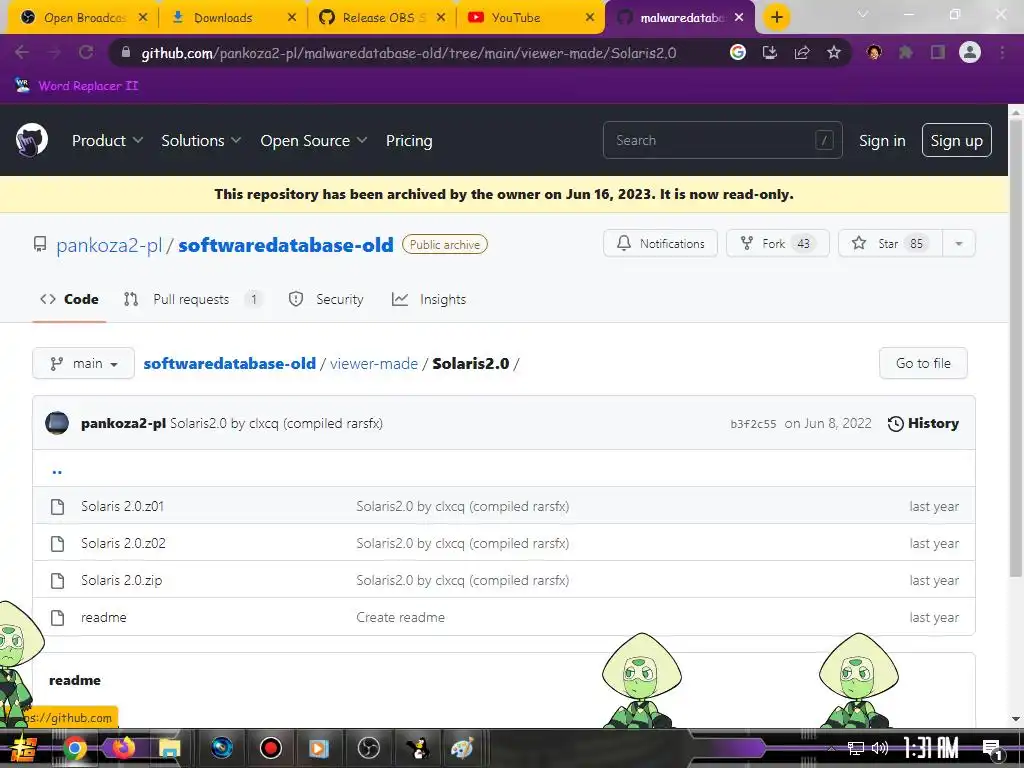
Task: Open the commit History link
Action: [x=923, y=423]
